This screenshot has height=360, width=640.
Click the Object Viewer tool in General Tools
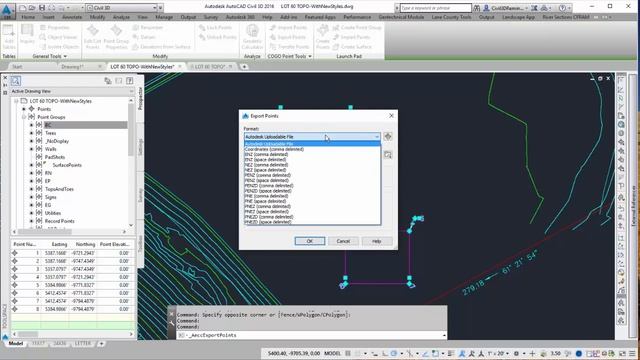pos(58,37)
